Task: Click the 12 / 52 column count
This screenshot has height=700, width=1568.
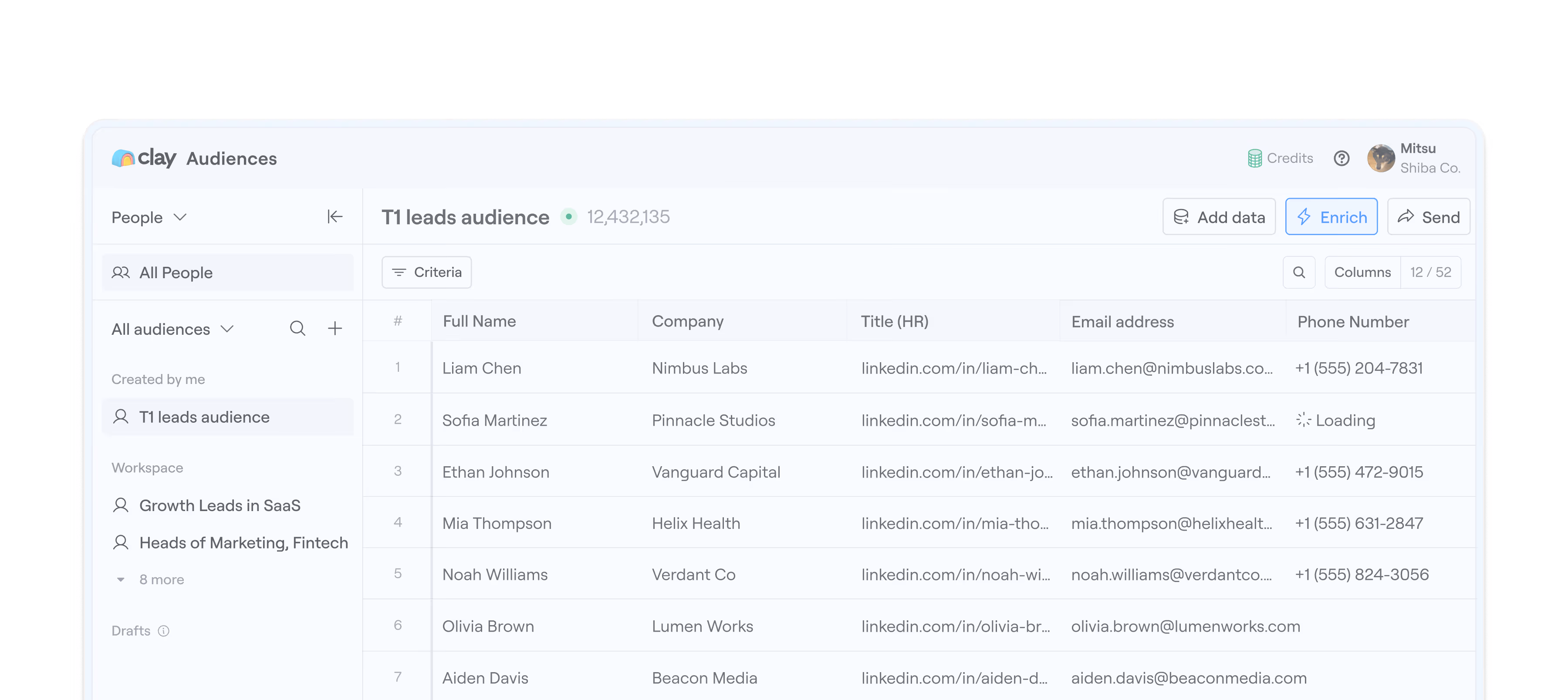Action: tap(1430, 273)
